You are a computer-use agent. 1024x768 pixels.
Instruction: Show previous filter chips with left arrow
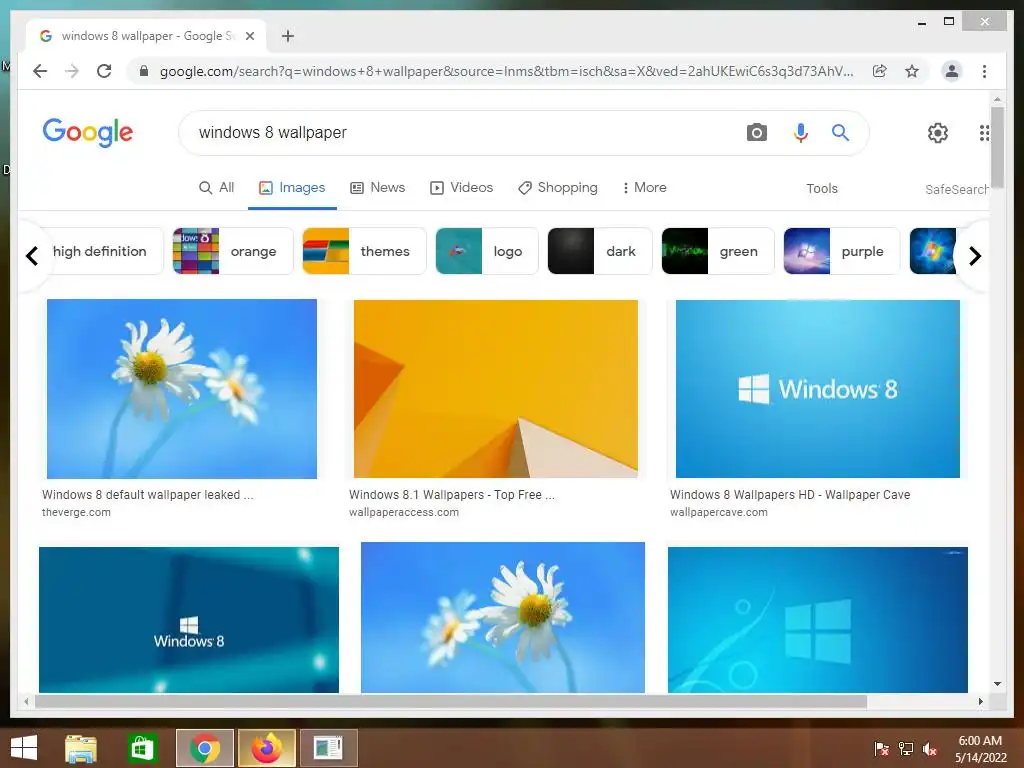[32, 255]
